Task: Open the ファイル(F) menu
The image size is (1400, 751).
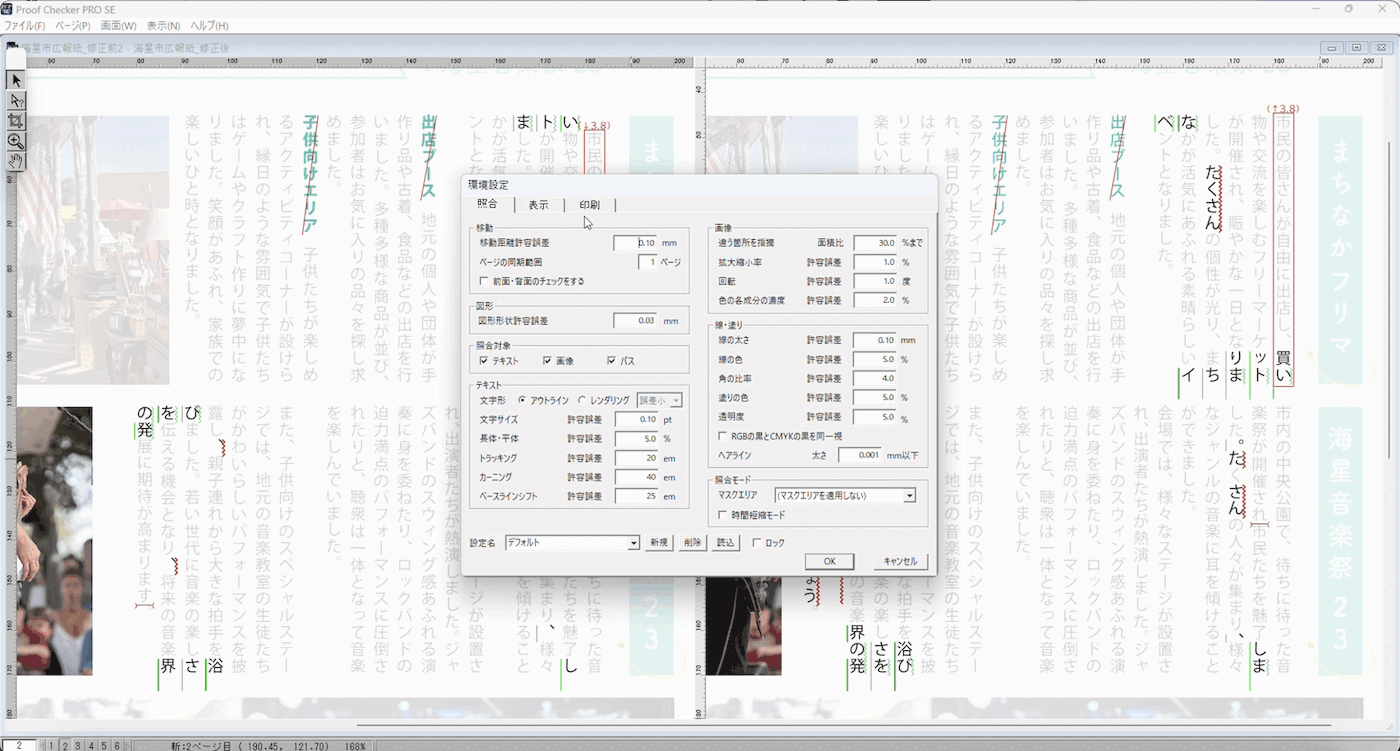Action: pyautogui.click(x=25, y=25)
